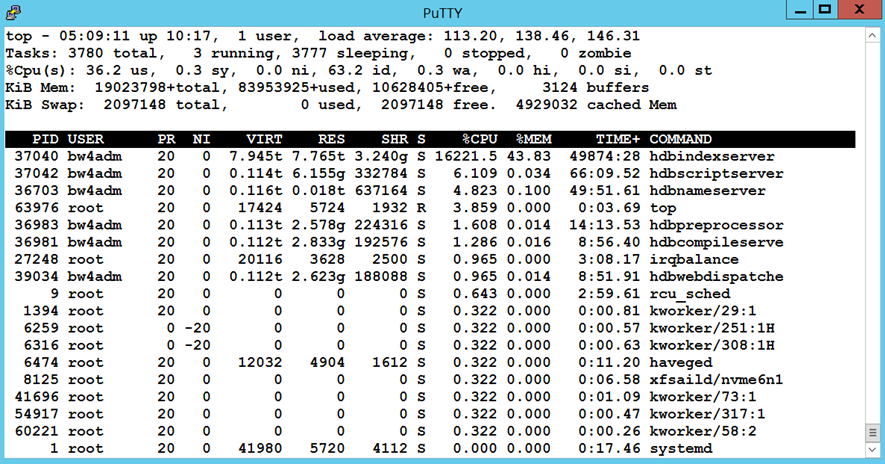
Task: Click the PID column header
Action: tap(45, 139)
